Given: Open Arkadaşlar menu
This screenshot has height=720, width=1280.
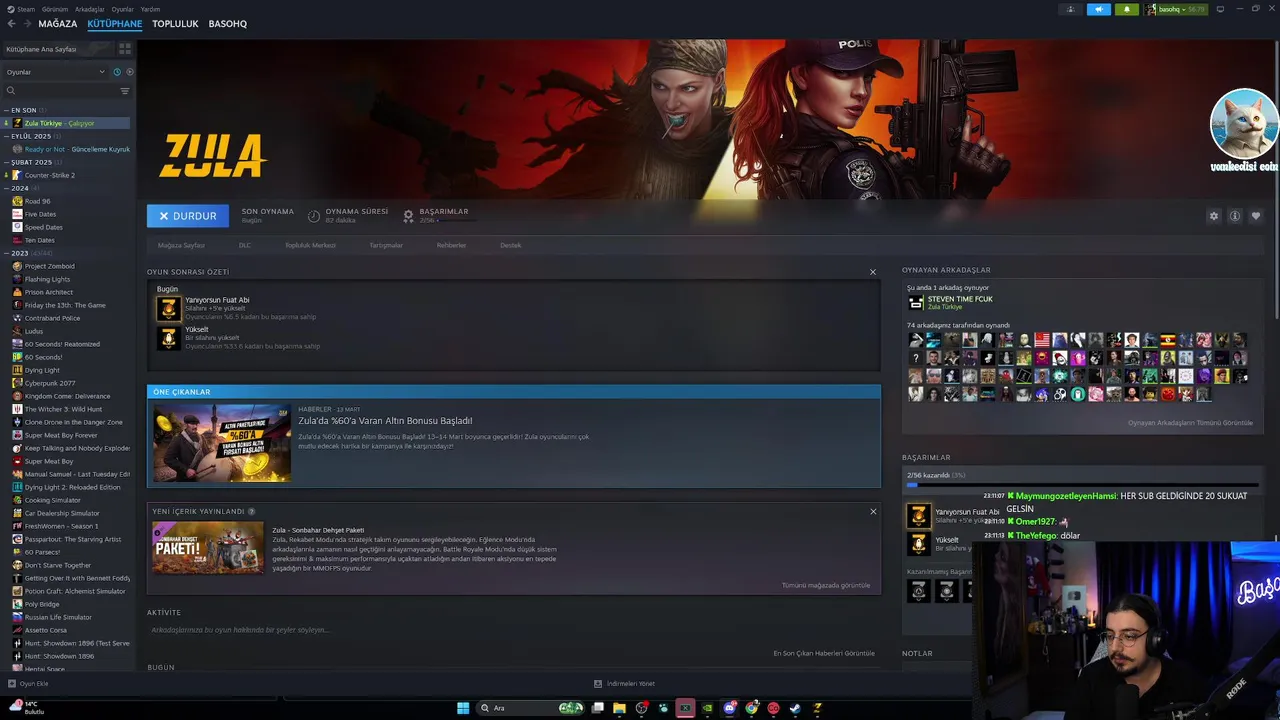Looking at the screenshot, I should point(89,9).
